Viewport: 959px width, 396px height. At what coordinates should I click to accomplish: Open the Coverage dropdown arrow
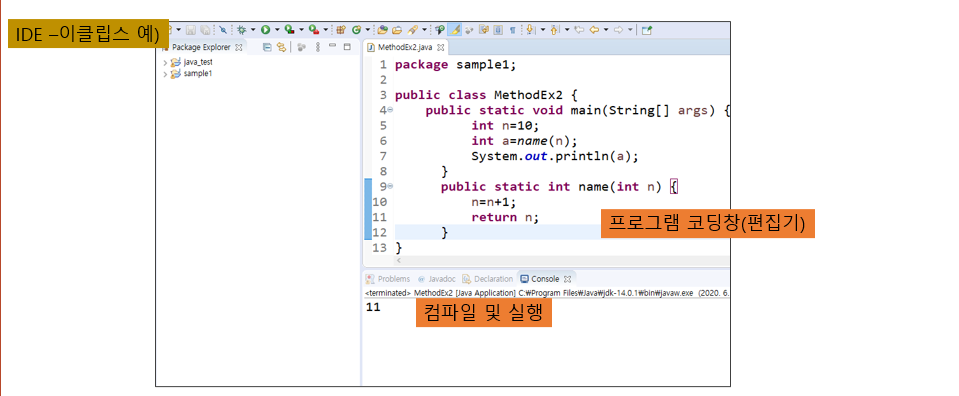point(302,29)
